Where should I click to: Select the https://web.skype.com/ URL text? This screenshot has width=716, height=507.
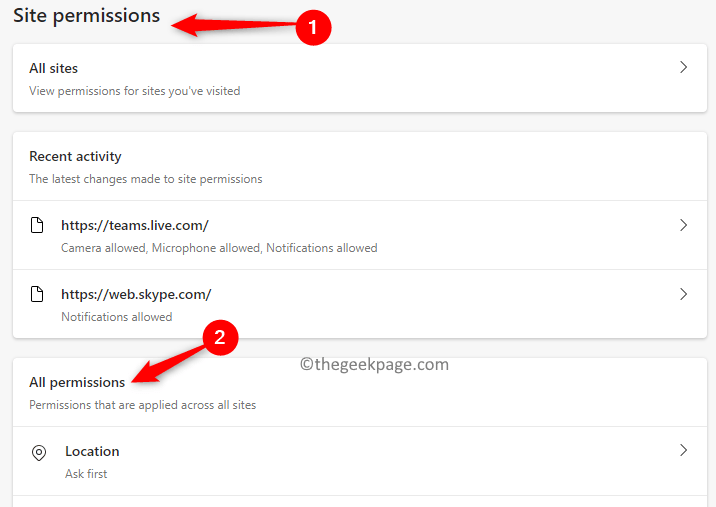[136, 295]
